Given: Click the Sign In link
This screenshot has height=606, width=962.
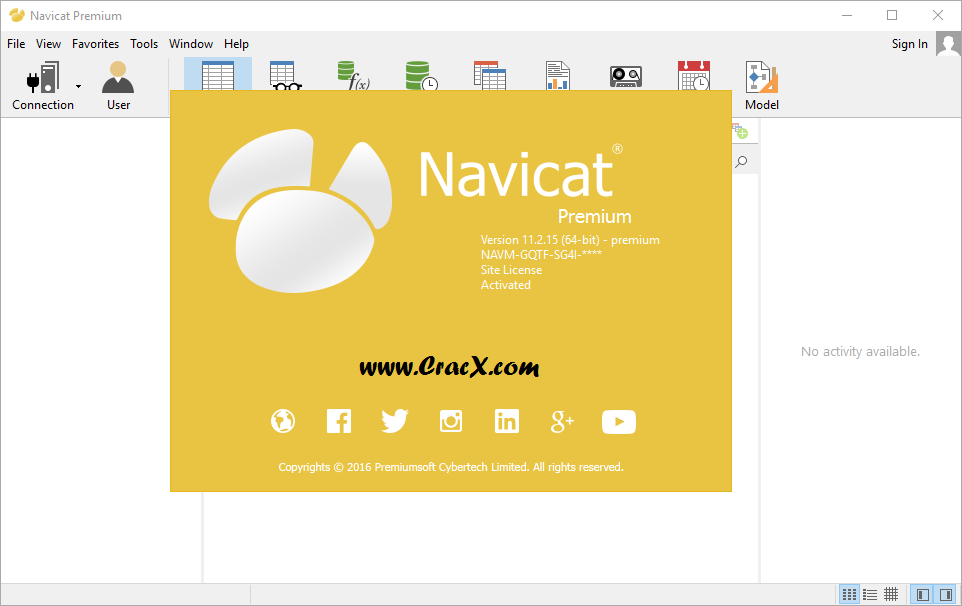Looking at the screenshot, I should tap(909, 44).
